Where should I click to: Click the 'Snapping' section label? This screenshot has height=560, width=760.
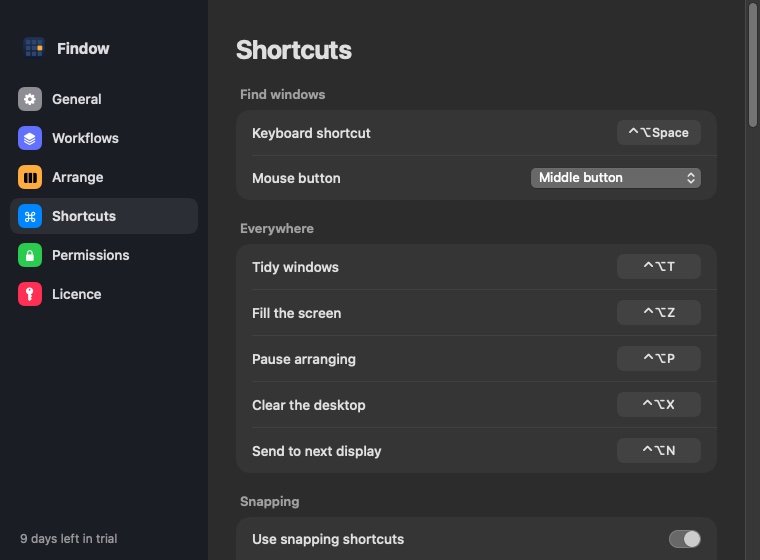pos(269,502)
